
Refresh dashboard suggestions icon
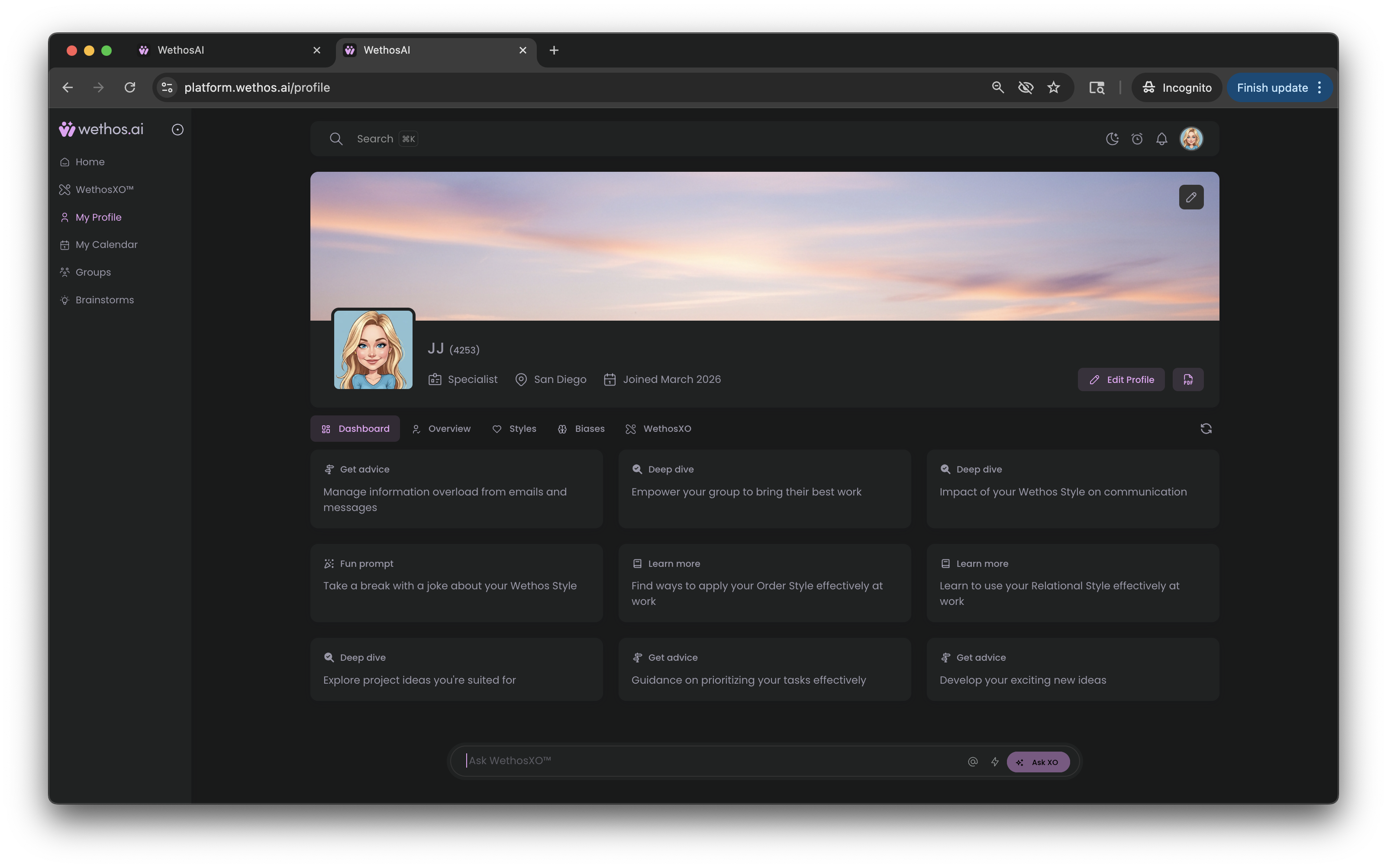point(1206,429)
